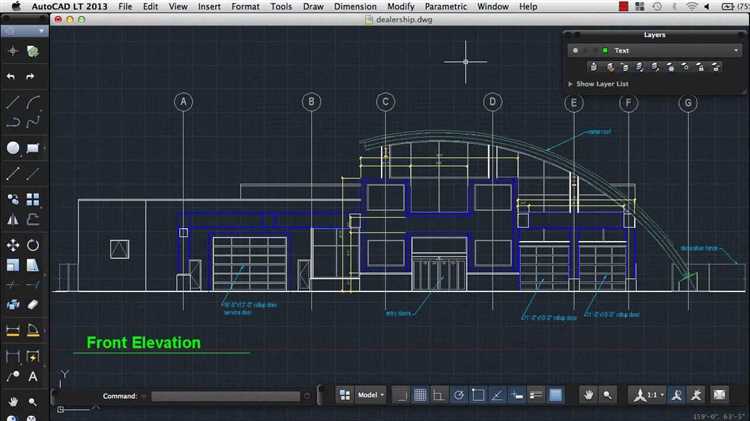Select the Mirror tool icon
Screen dimensions: 750x421
click(x=12, y=220)
